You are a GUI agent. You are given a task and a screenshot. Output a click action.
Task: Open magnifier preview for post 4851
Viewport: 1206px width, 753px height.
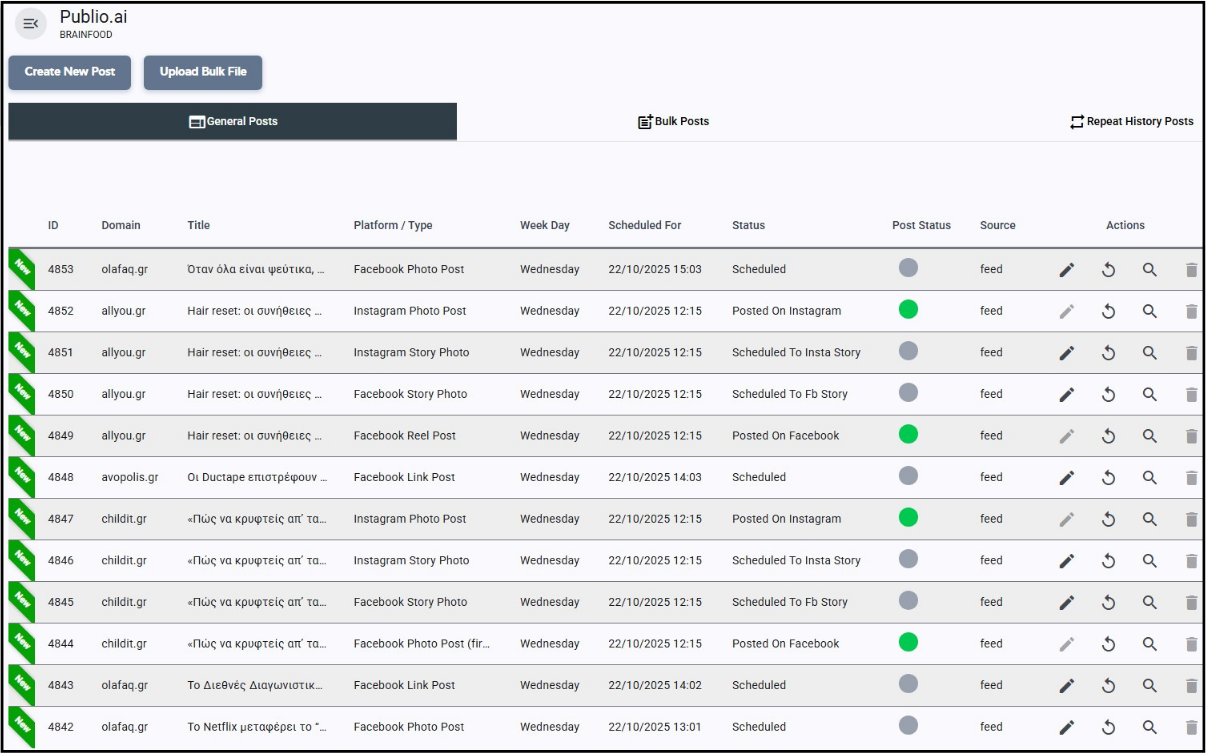coord(1150,353)
